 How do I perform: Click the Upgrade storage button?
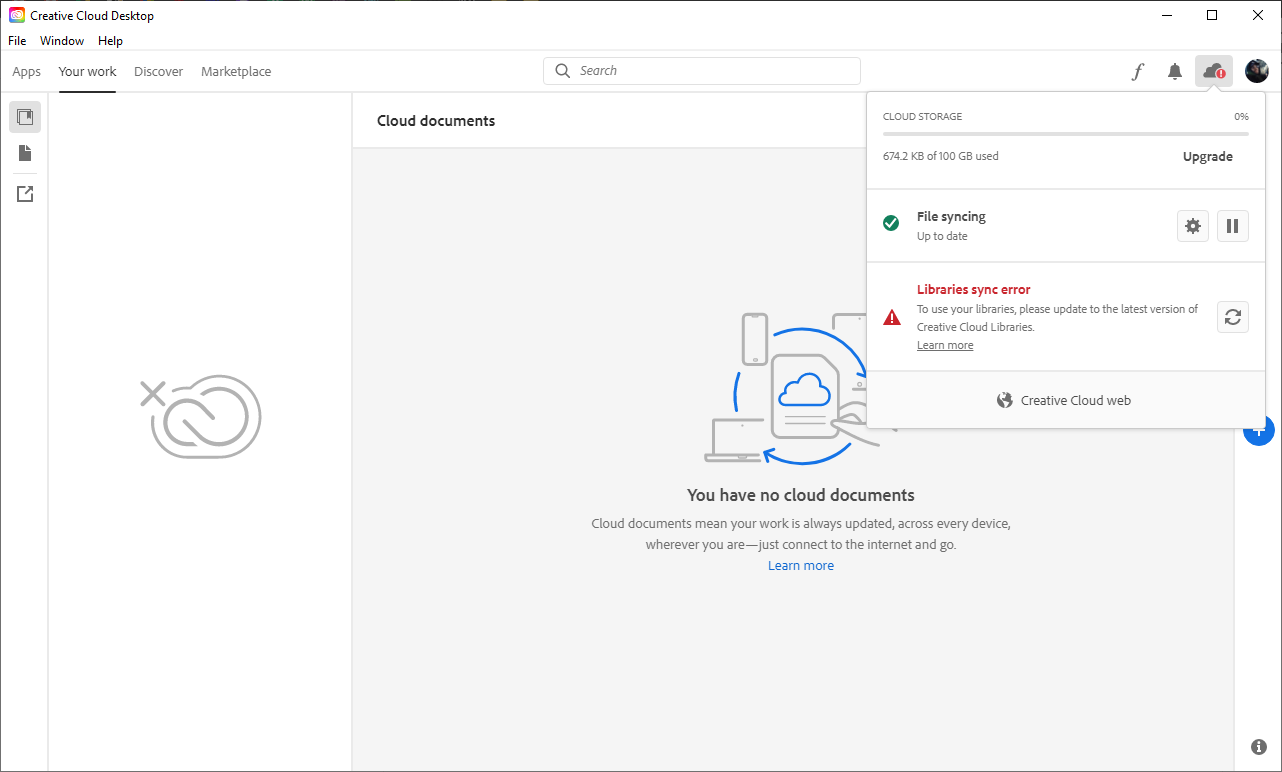tap(1207, 157)
